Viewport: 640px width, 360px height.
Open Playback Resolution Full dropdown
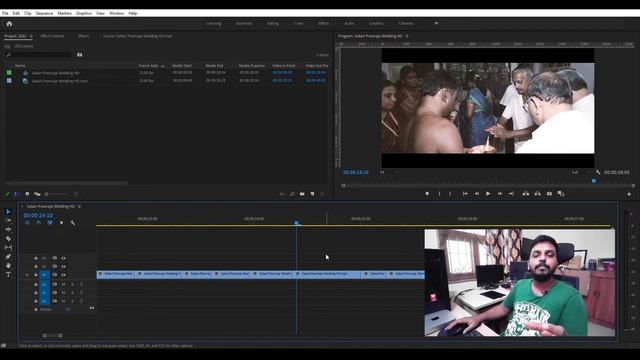coord(580,172)
